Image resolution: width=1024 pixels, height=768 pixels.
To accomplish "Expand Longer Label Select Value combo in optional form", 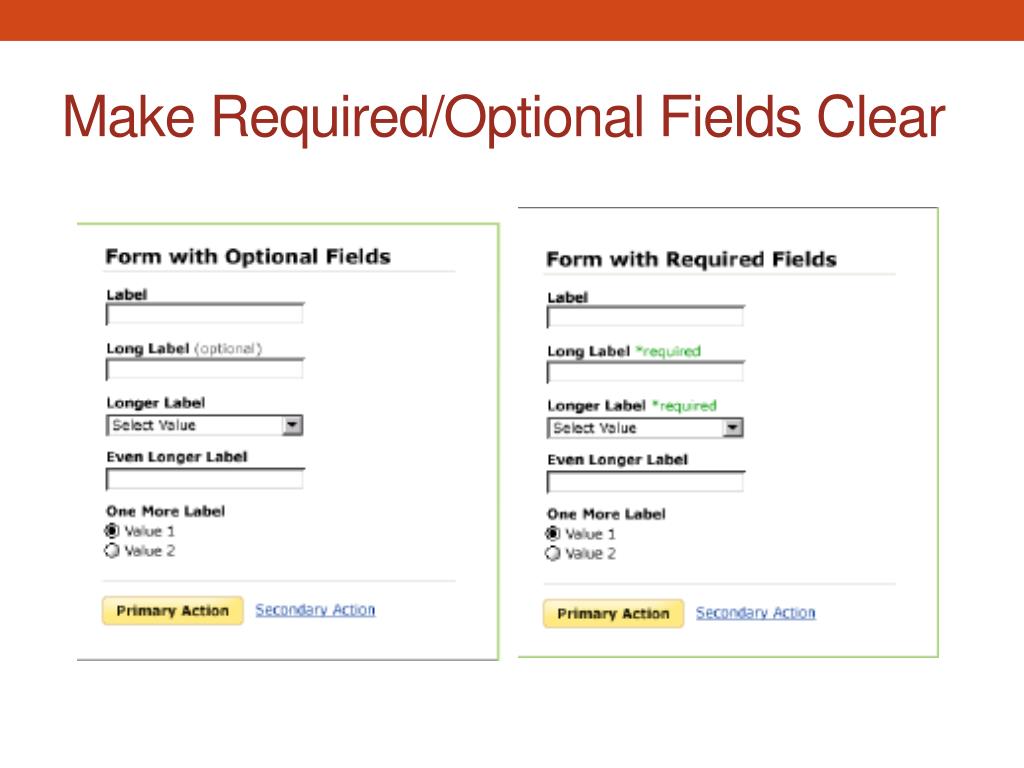I will coord(204,425).
